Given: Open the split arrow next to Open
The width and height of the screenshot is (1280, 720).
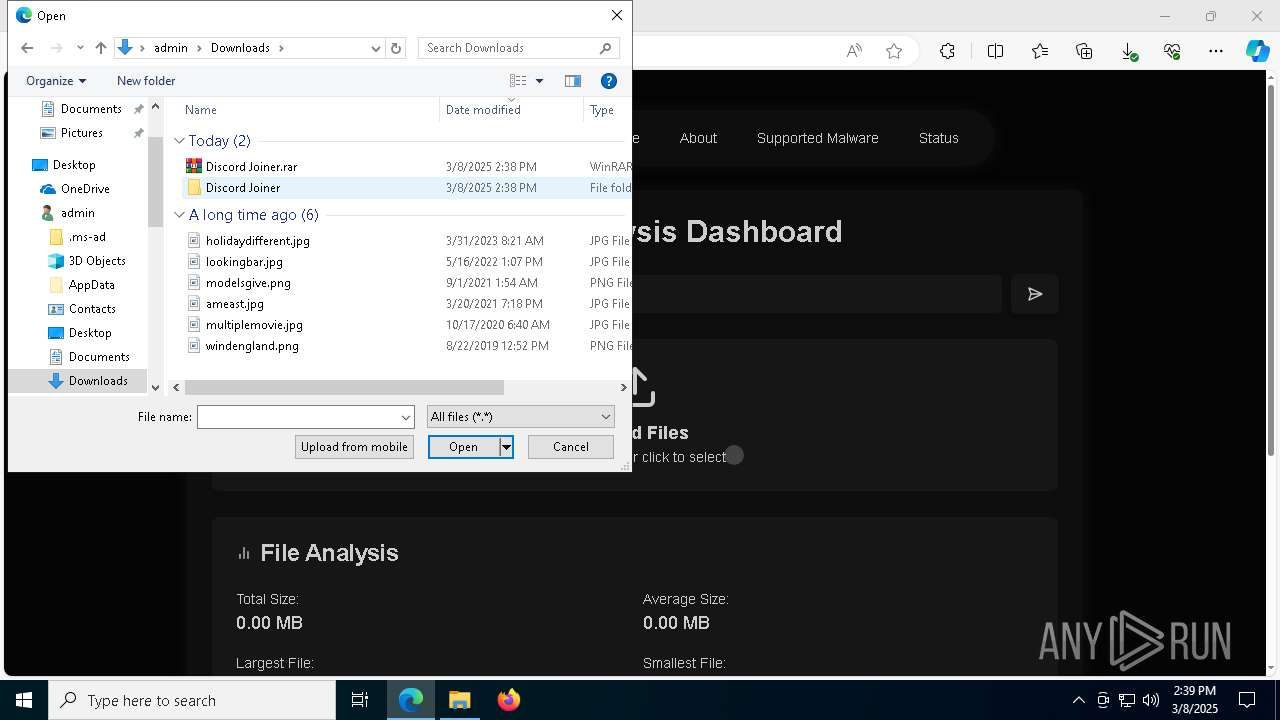Looking at the screenshot, I should (x=506, y=447).
